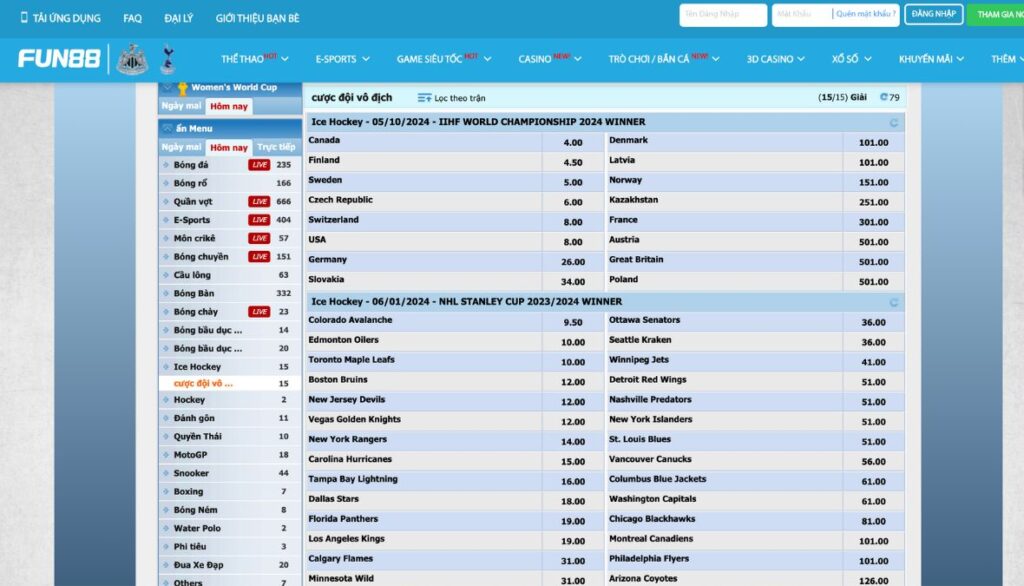The width and height of the screenshot is (1024, 586).
Task: Select Boxing in the sports list
Action: click(230, 491)
